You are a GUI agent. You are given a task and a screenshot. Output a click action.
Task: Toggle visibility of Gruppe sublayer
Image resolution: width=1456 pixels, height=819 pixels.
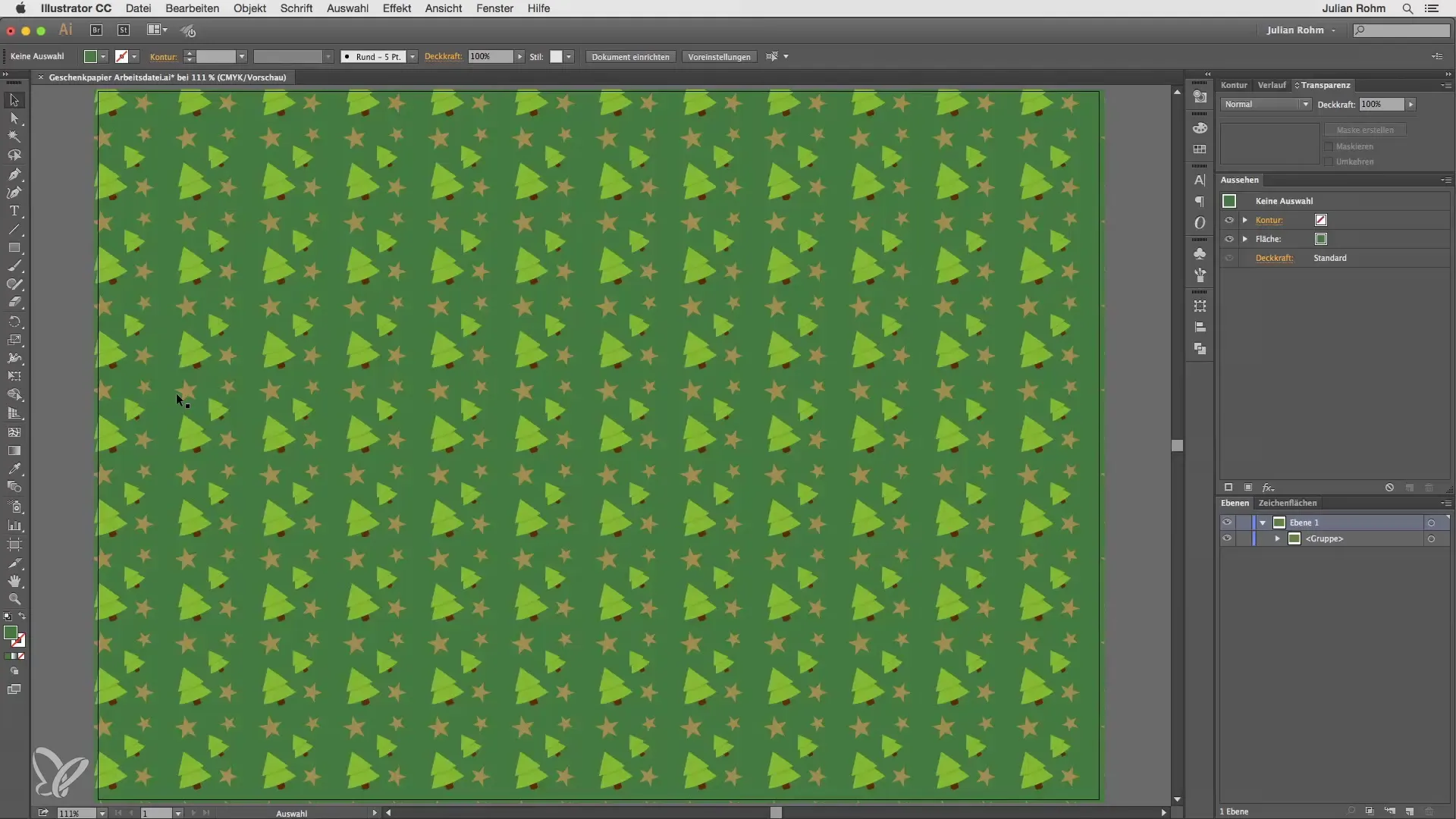point(1227,538)
